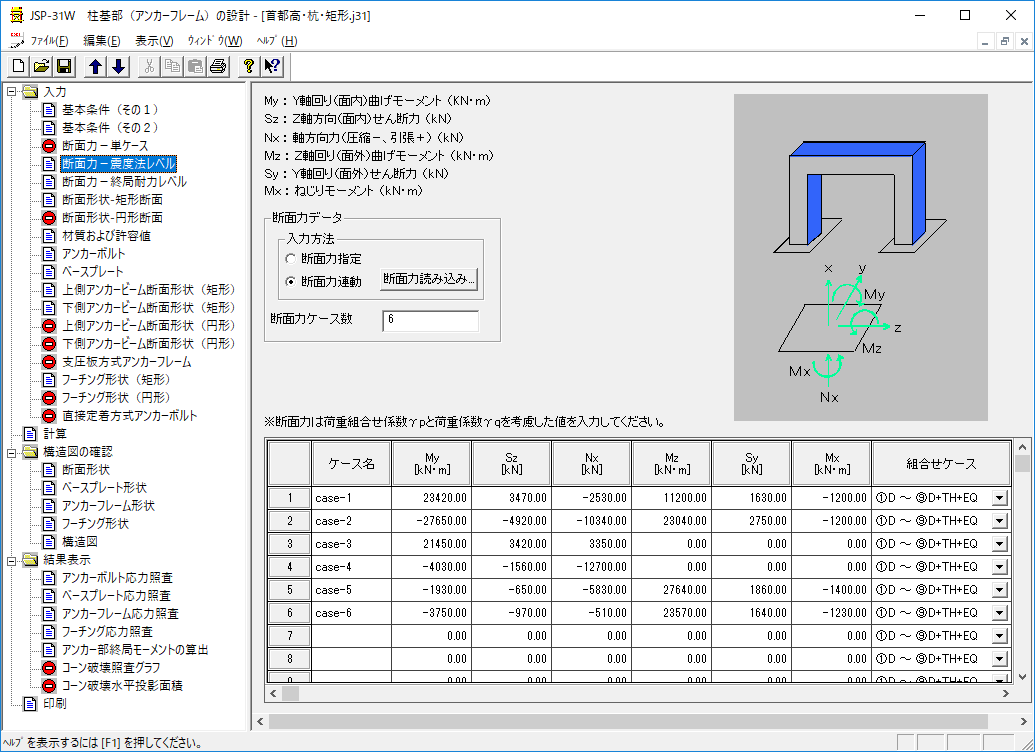Click the blue down arrow toolbar icon
Viewport: 1035px width, 752px height.
pyautogui.click(x=118, y=67)
